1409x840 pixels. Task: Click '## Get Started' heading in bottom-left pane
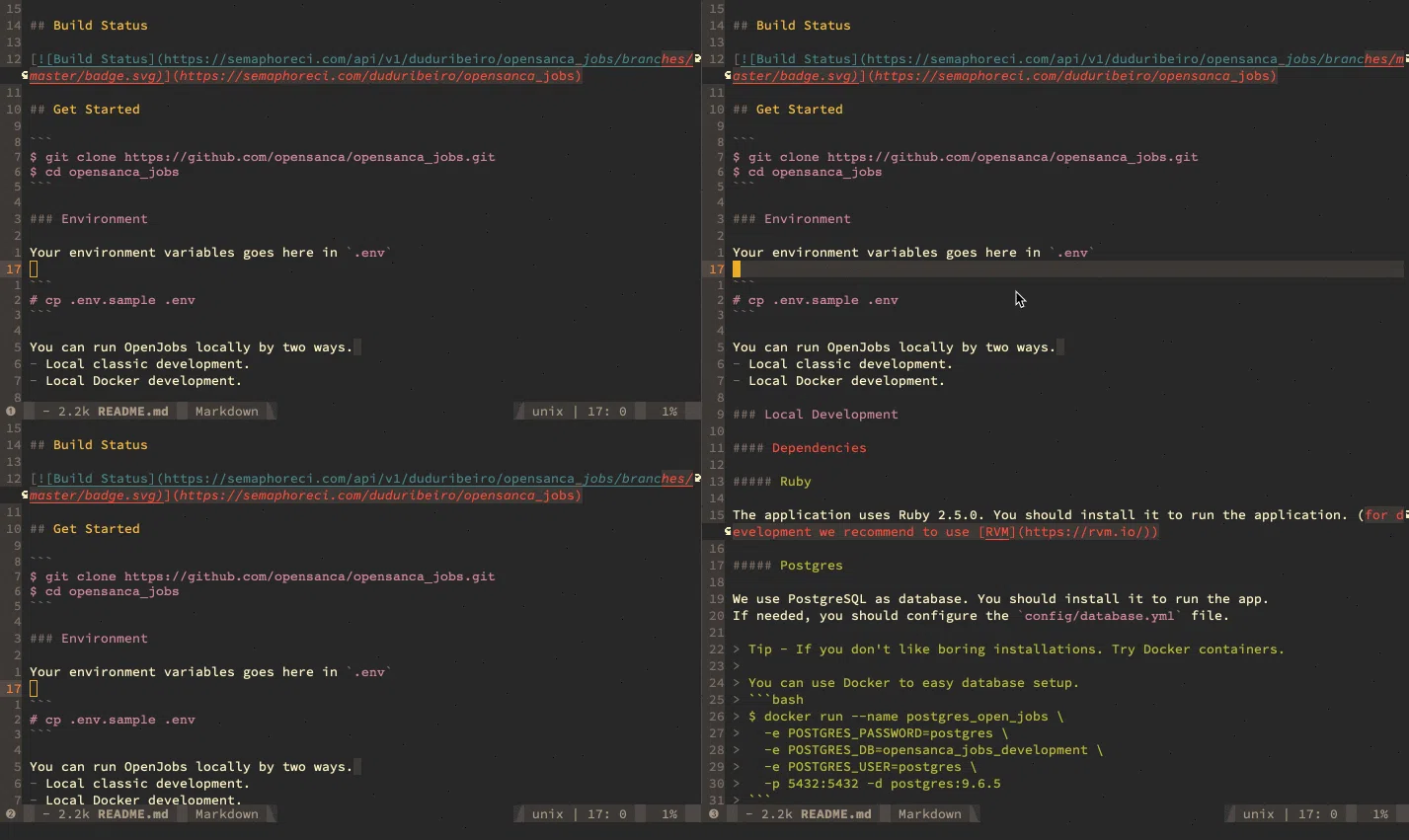85,529
